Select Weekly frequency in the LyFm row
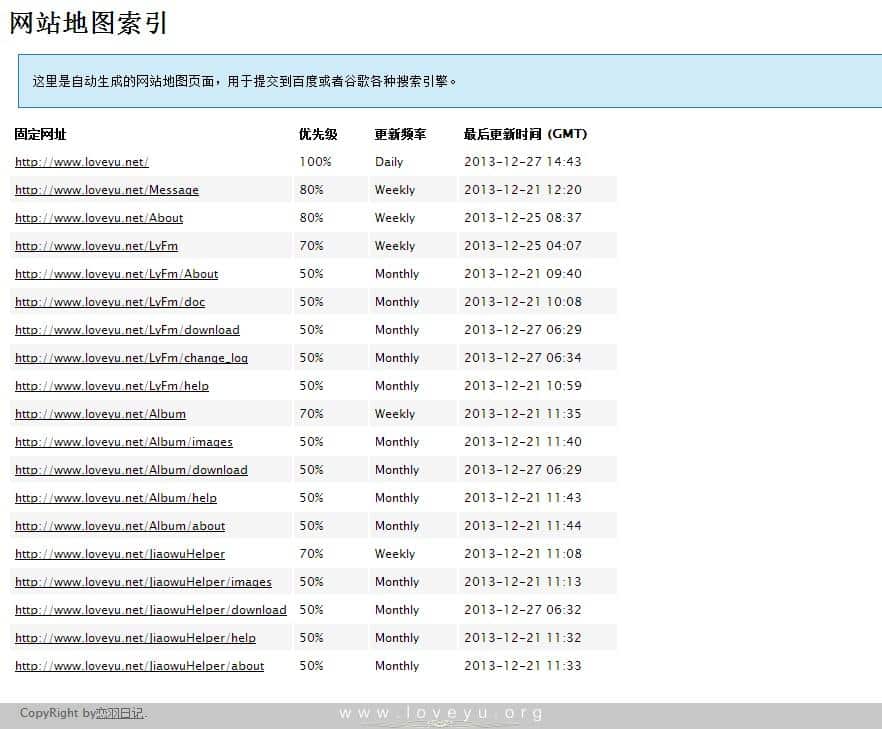 tap(395, 246)
